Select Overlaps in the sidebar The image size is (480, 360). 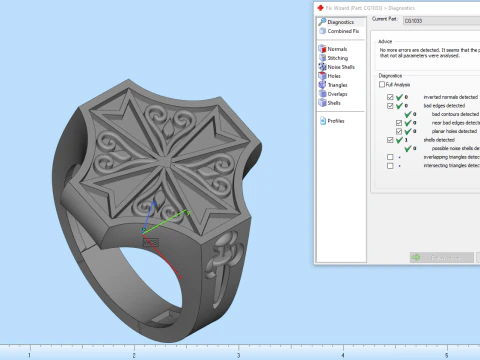[x=337, y=94]
